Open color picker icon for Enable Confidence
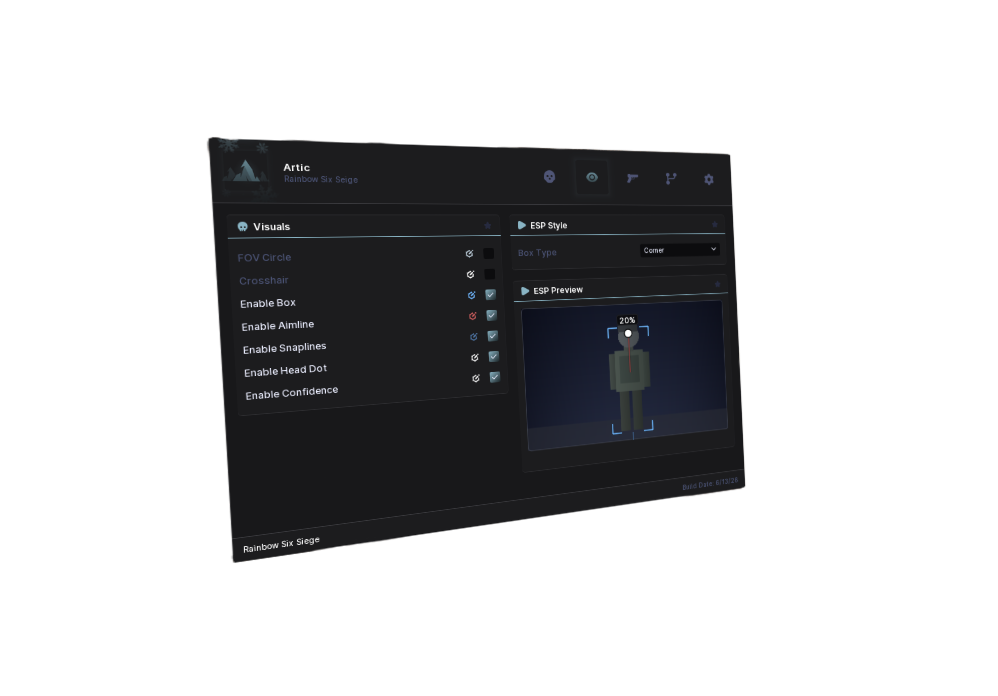 [475, 378]
